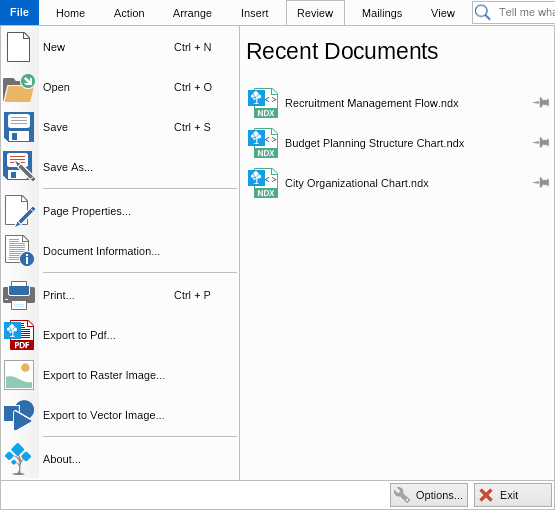The height and width of the screenshot is (510, 555).
Task: Click the Export to Pdf icon
Action: click(x=19, y=335)
